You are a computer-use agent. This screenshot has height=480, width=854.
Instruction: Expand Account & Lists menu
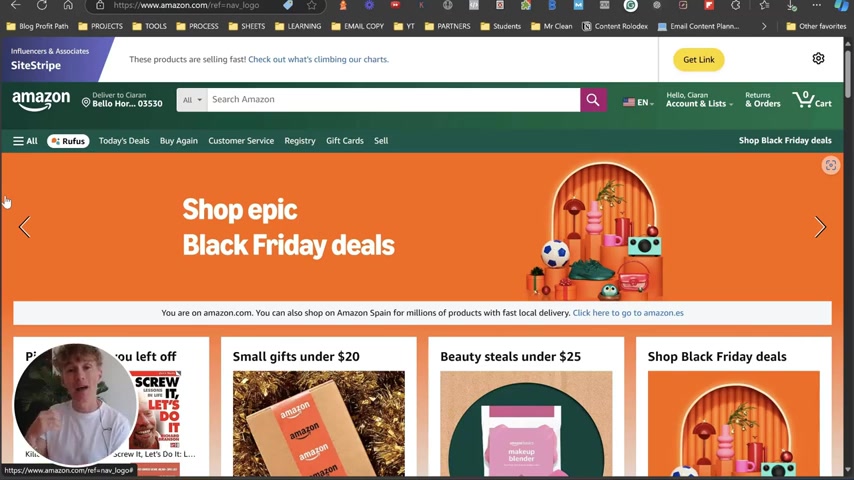[699, 100]
